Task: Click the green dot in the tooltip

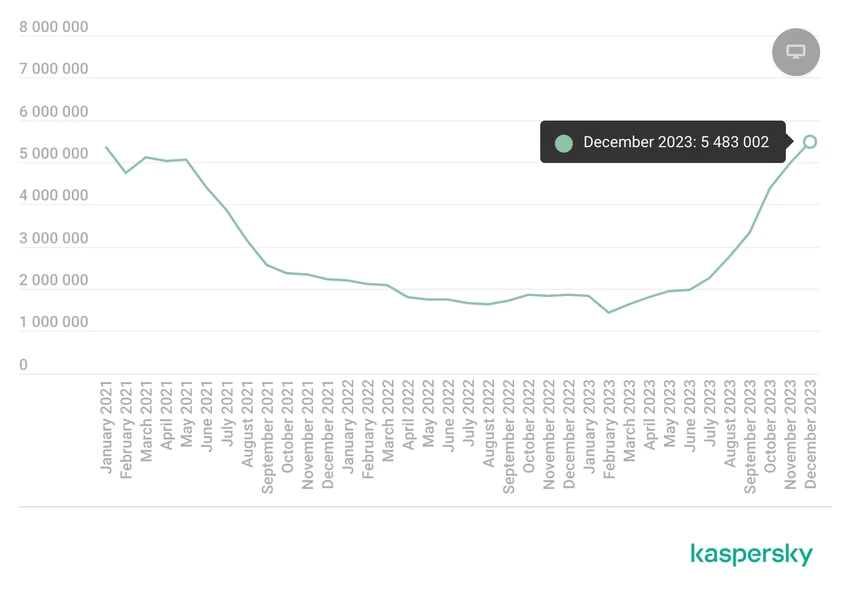Action: (x=564, y=143)
